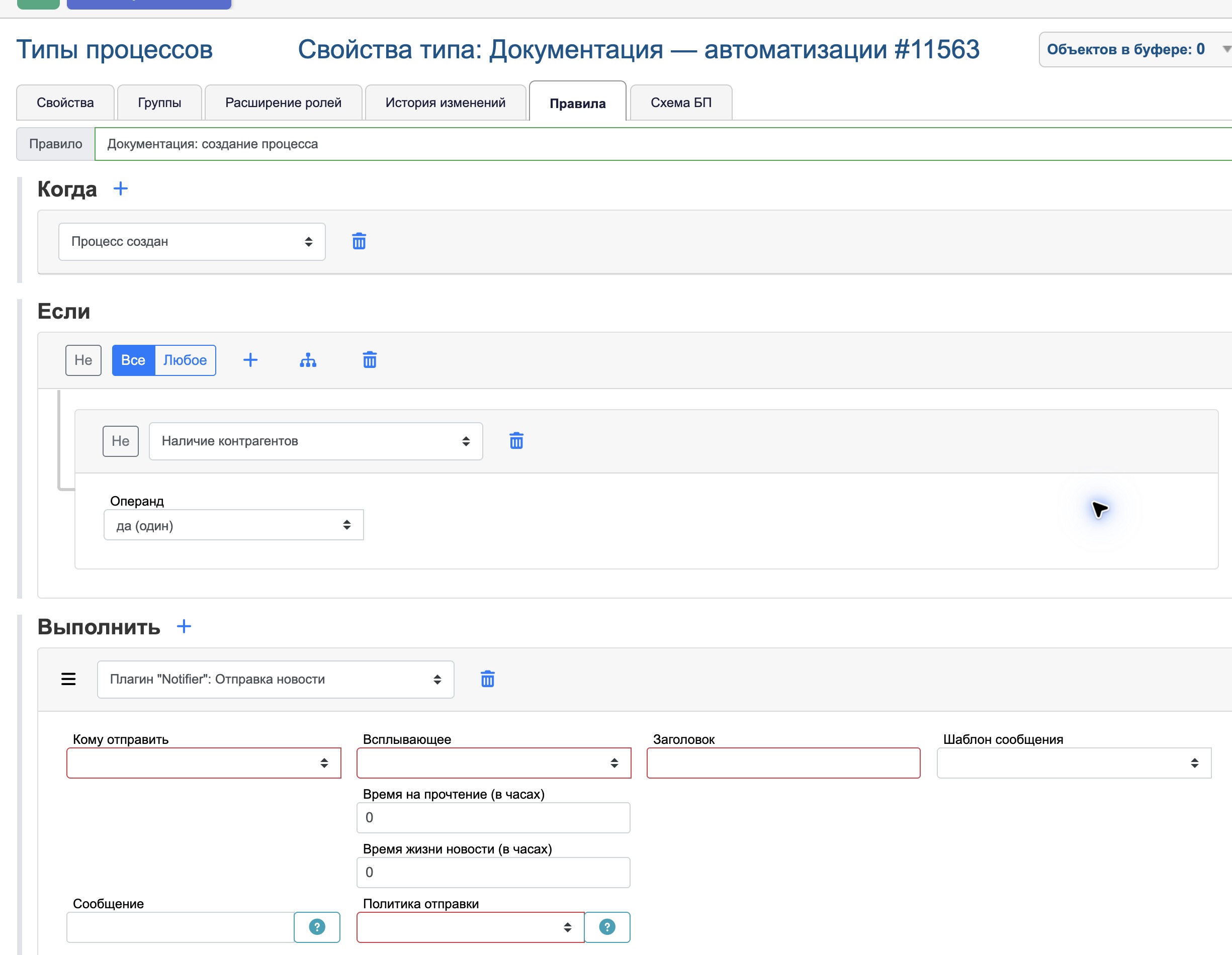Select the Все match mode
This screenshot has height=955, width=1232.
tap(133, 360)
